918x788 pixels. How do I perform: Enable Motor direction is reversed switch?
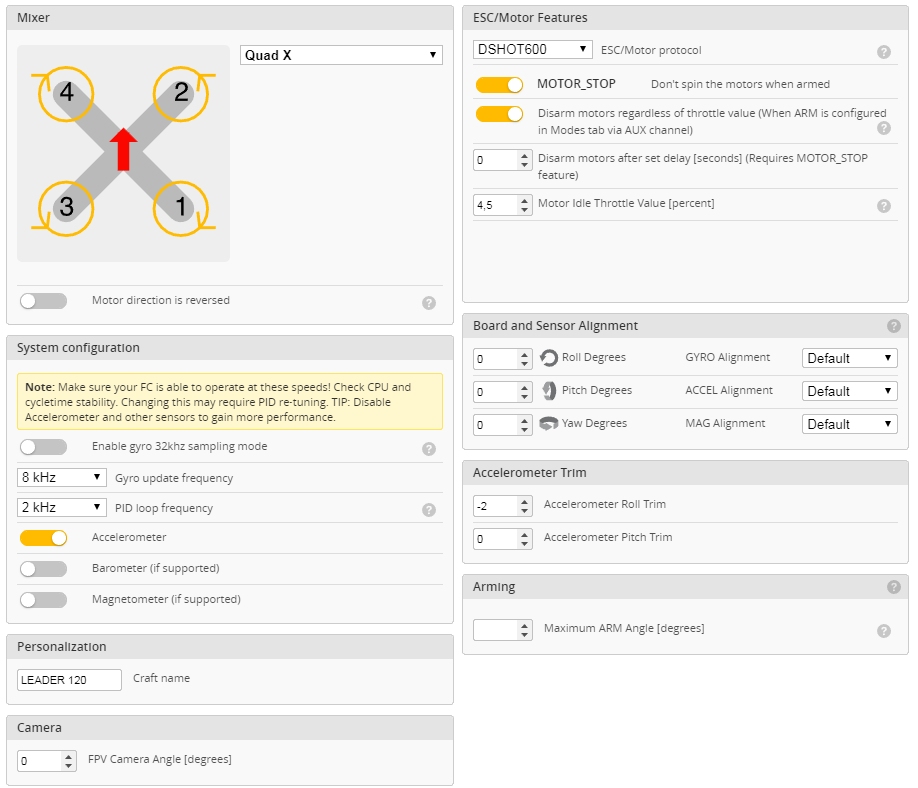(x=43, y=301)
